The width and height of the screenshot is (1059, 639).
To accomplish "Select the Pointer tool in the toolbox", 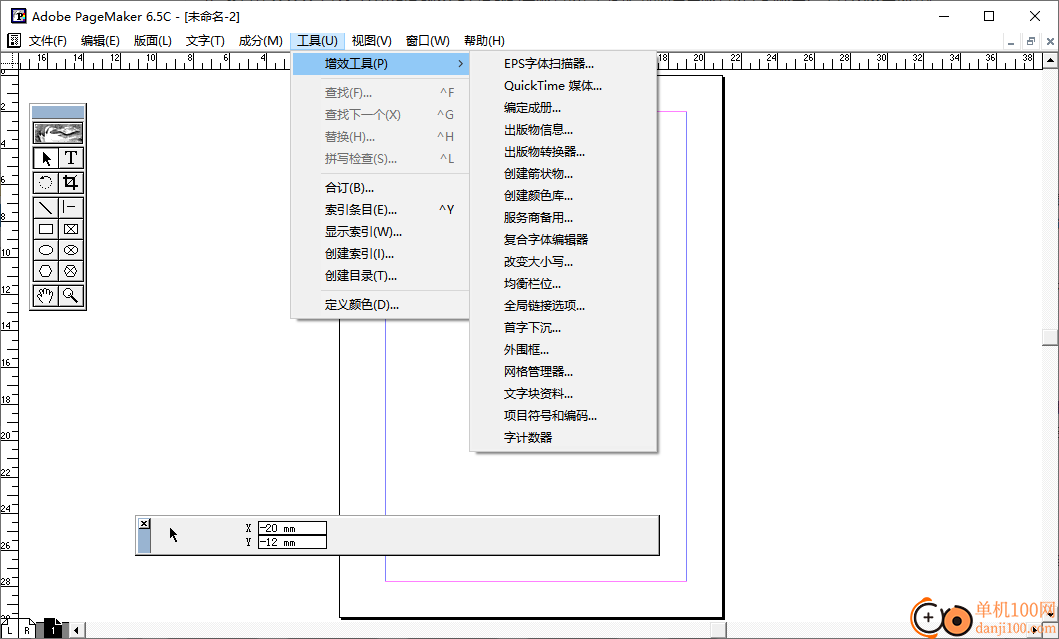I will tap(46, 159).
